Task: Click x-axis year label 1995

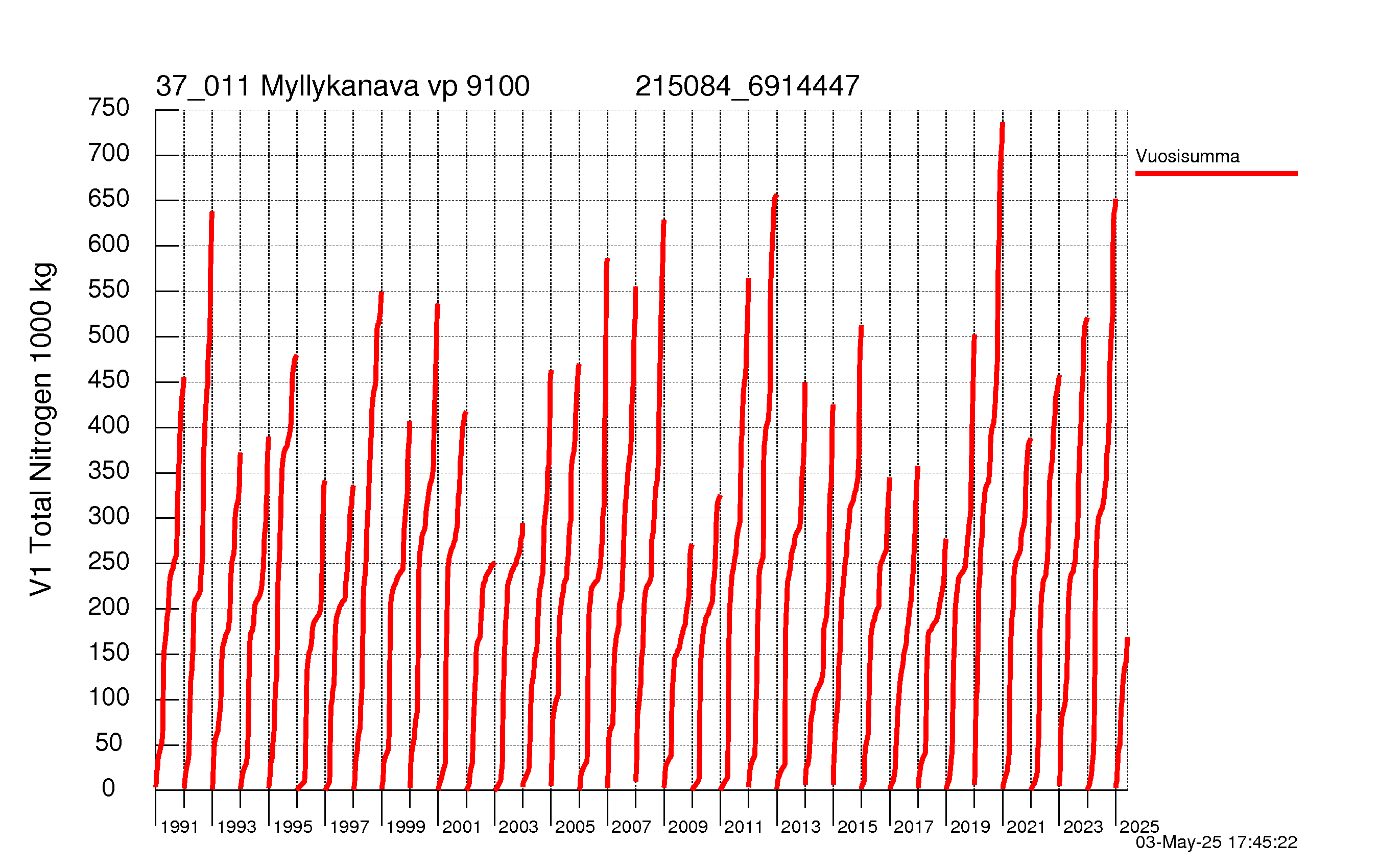Action: click(x=293, y=827)
